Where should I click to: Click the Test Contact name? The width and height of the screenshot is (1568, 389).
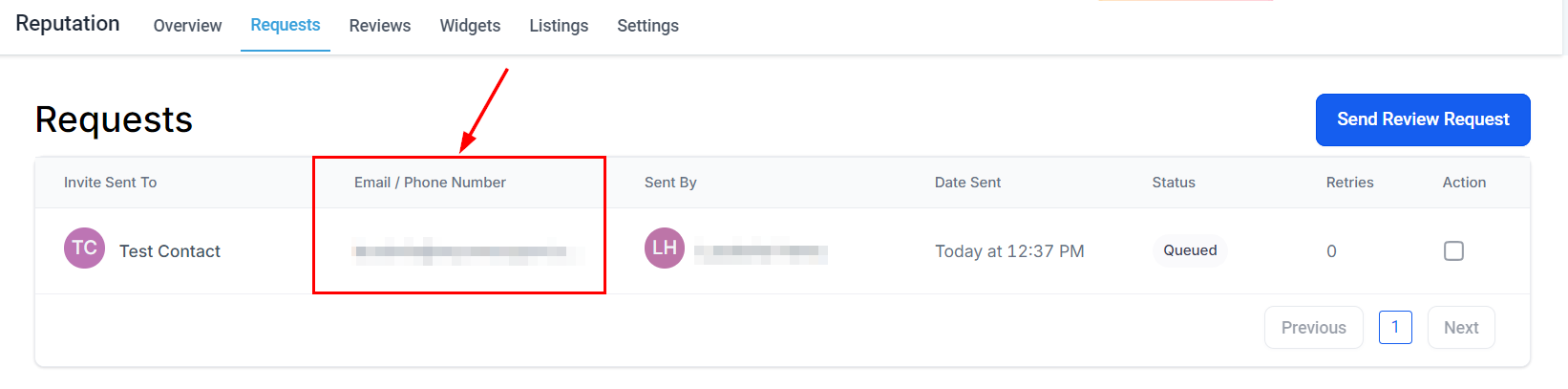tap(170, 251)
